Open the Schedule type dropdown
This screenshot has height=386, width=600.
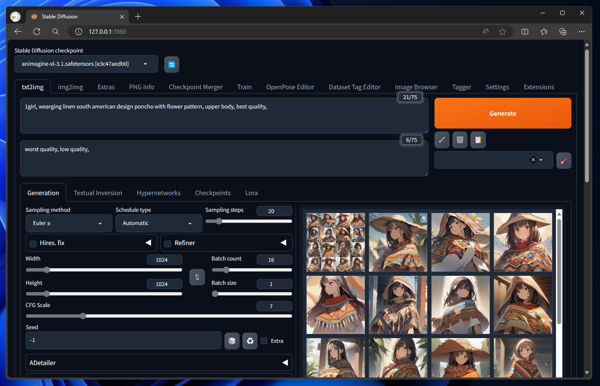(158, 223)
